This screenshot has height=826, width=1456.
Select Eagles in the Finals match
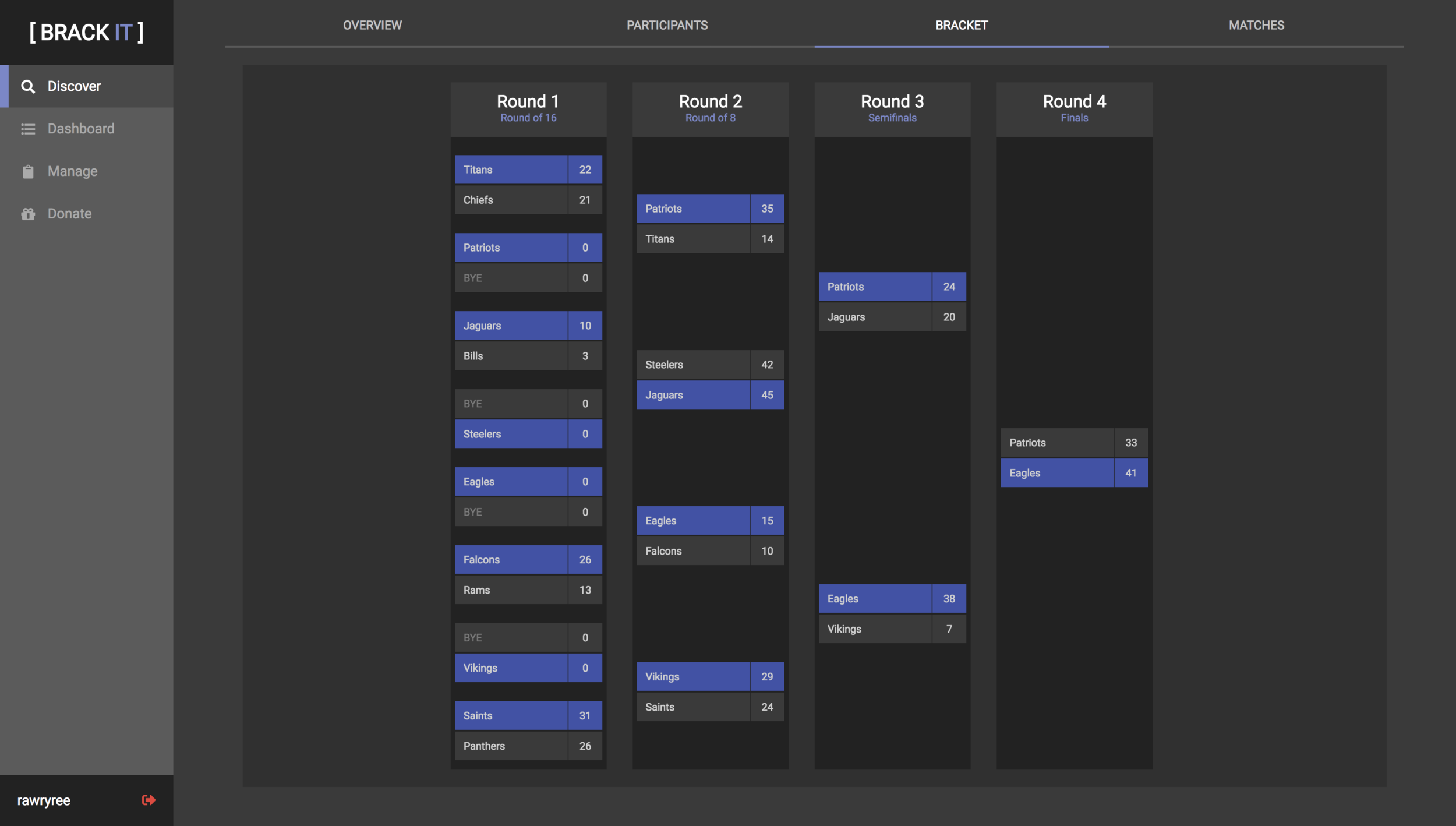[1056, 473]
